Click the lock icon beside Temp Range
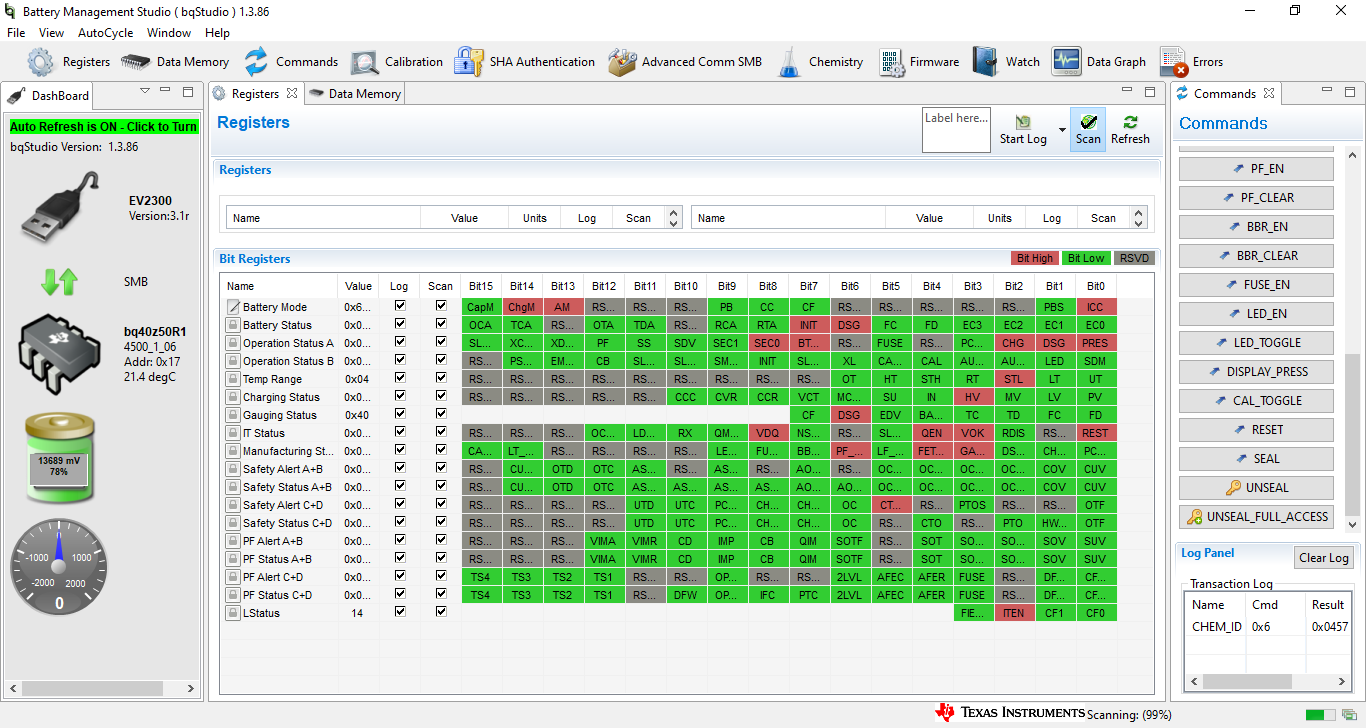The height and width of the screenshot is (728, 1366). 233,379
